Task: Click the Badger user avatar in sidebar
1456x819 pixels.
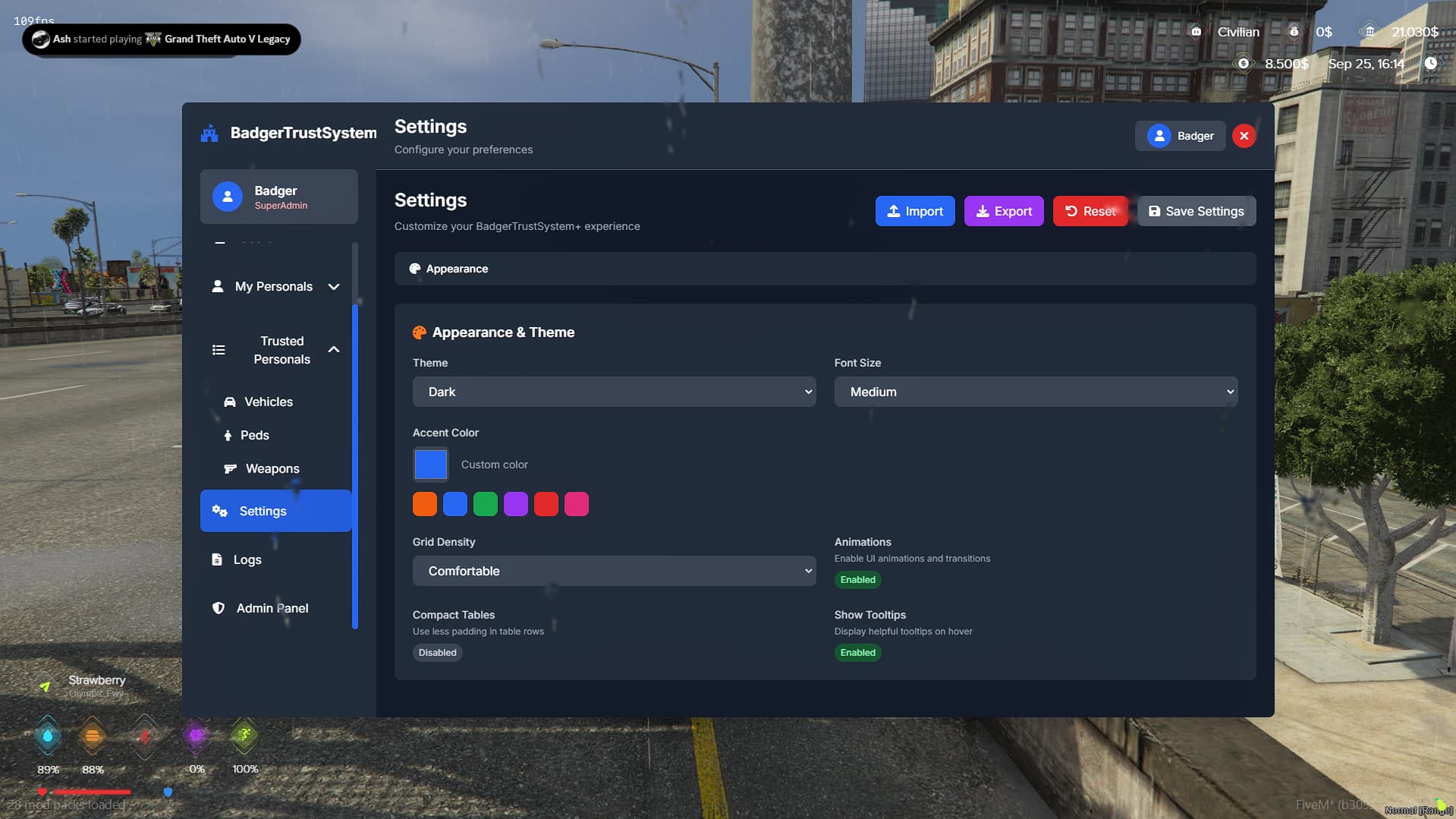Action: click(227, 197)
